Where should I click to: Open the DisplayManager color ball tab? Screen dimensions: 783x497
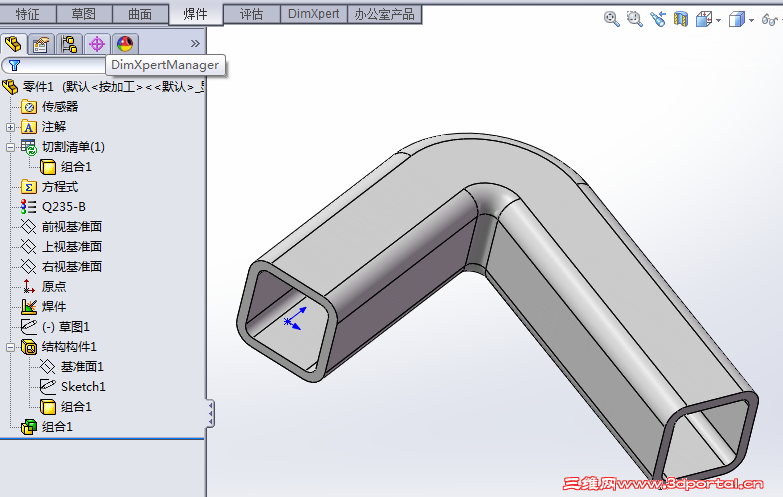coord(125,44)
